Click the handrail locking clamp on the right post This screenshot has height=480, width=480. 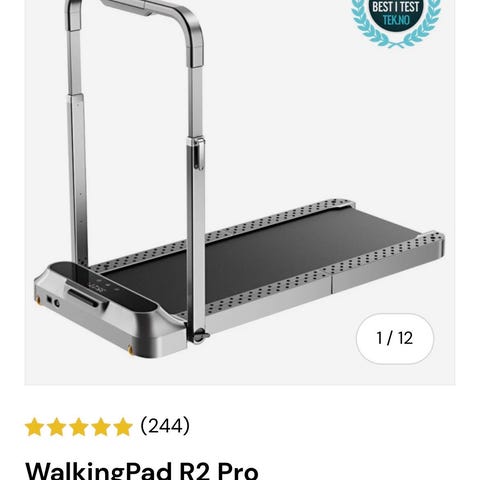(199, 154)
